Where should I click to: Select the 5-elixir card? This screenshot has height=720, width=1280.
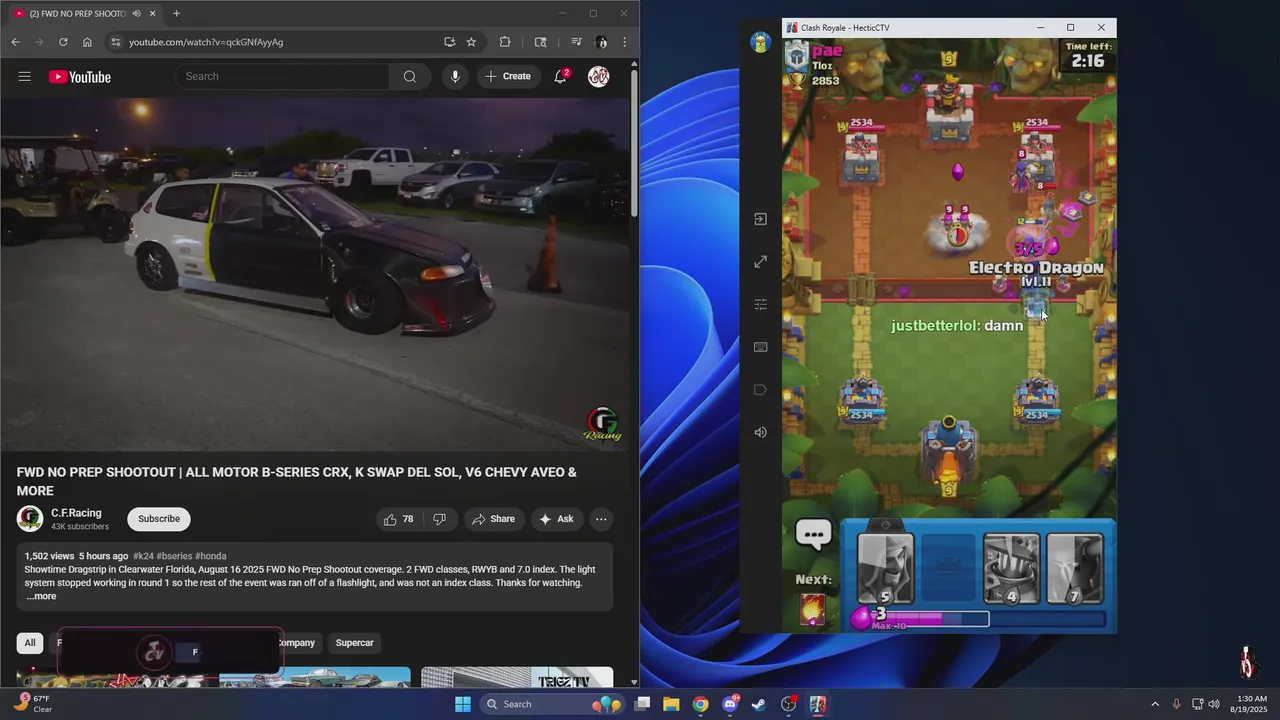[x=886, y=569]
